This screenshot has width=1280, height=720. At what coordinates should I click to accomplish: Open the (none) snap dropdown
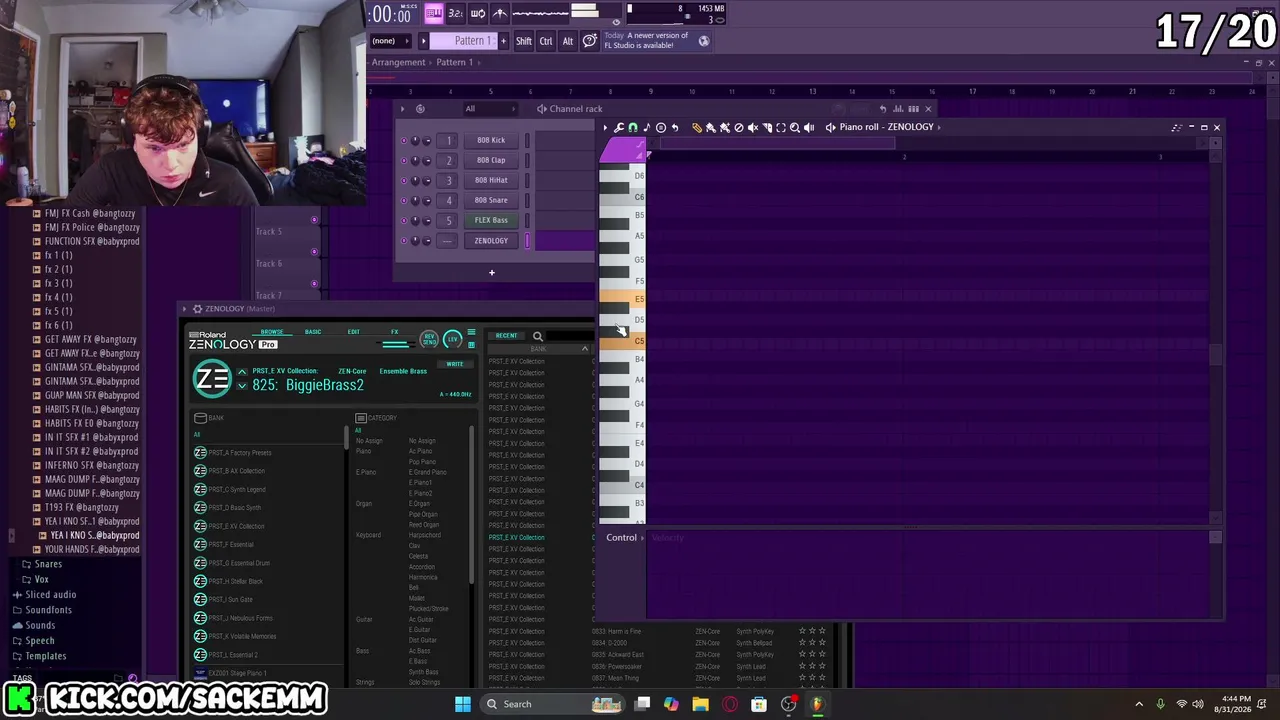point(390,41)
